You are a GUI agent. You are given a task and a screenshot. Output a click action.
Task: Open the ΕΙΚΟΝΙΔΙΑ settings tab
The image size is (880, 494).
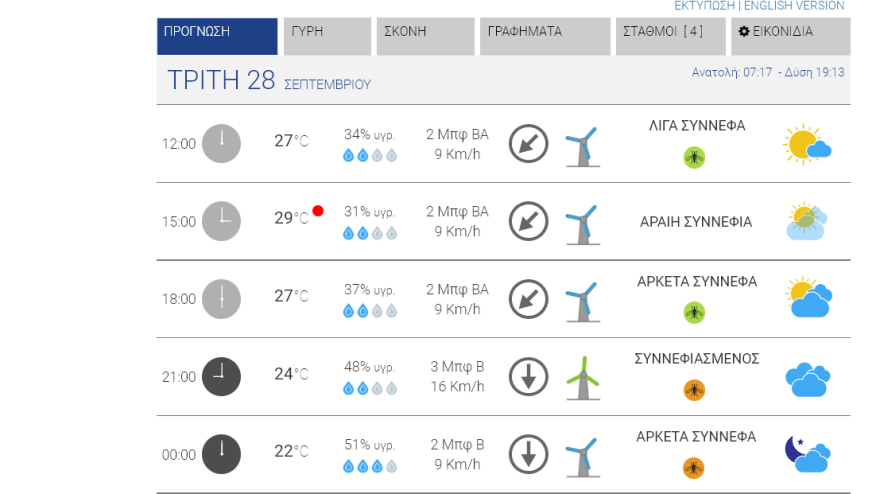pyautogui.click(x=790, y=36)
